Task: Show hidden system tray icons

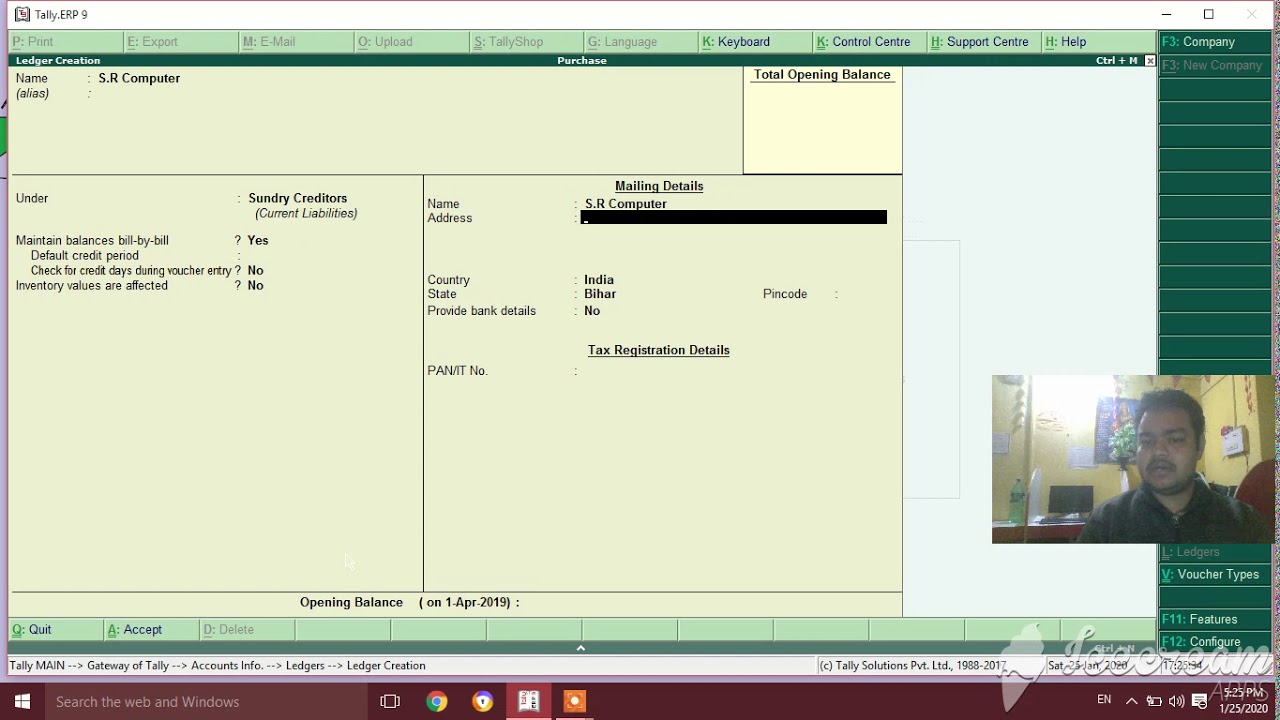Action: (1131, 701)
